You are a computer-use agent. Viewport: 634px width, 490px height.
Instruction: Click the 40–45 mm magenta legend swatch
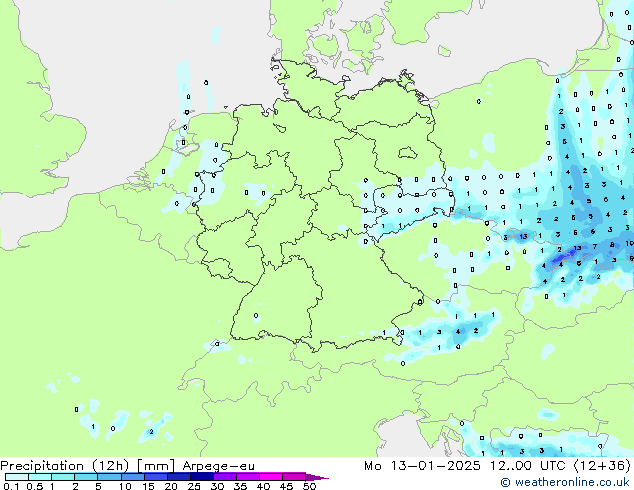(271, 477)
